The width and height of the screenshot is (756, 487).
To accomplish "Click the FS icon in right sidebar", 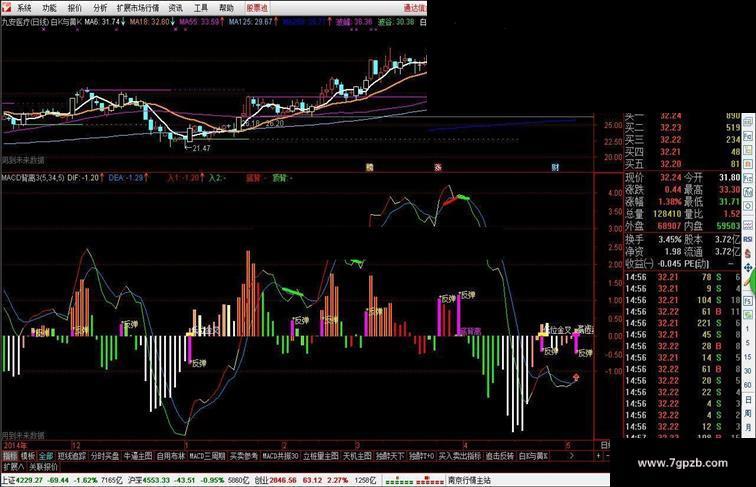I will coord(747,301).
